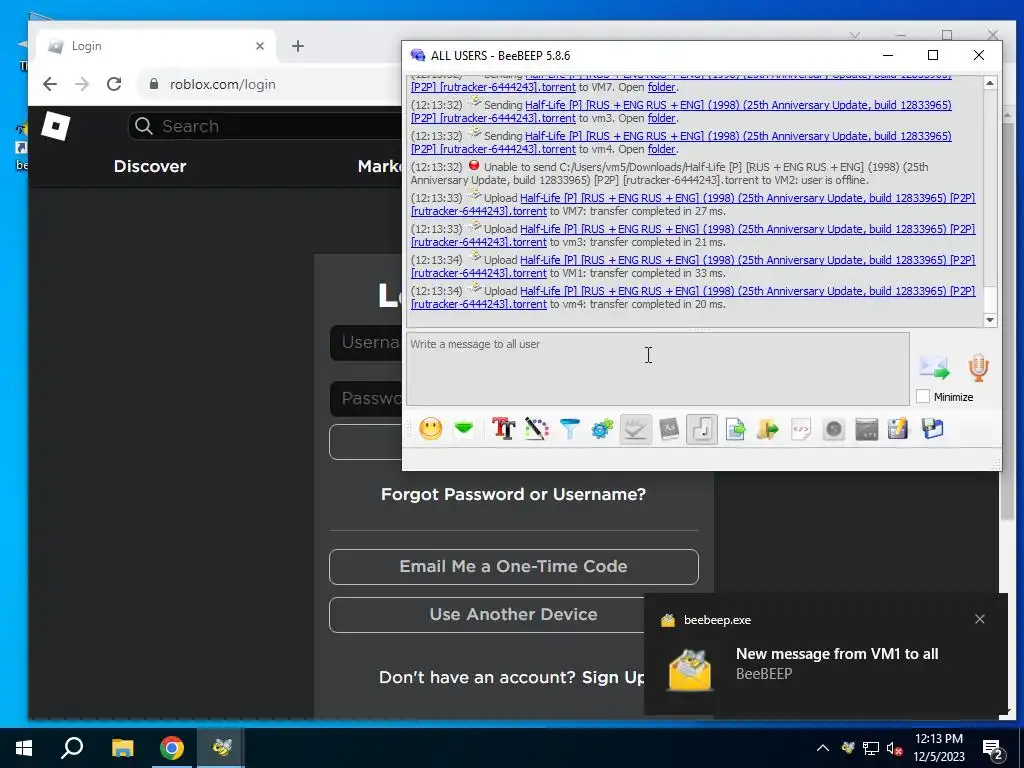Reload the Roblox login page
Image resolution: width=1024 pixels, height=768 pixels.
114,84
